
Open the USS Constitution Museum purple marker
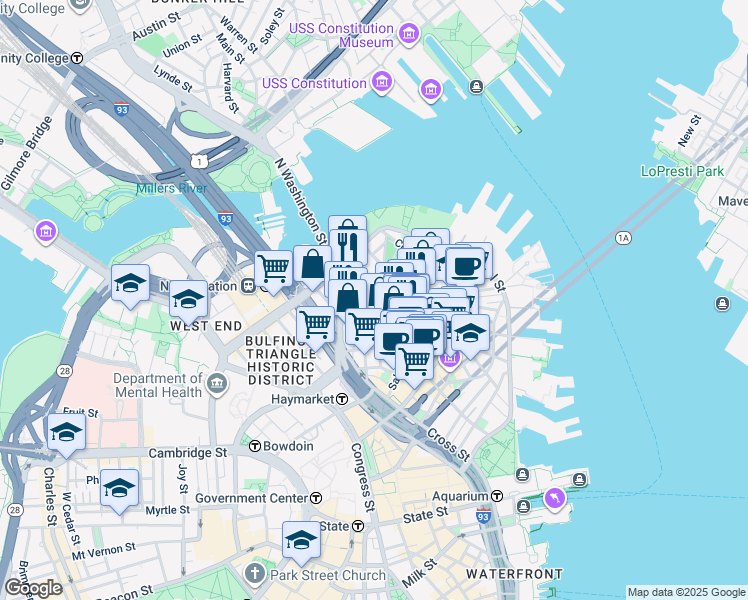[409, 34]
